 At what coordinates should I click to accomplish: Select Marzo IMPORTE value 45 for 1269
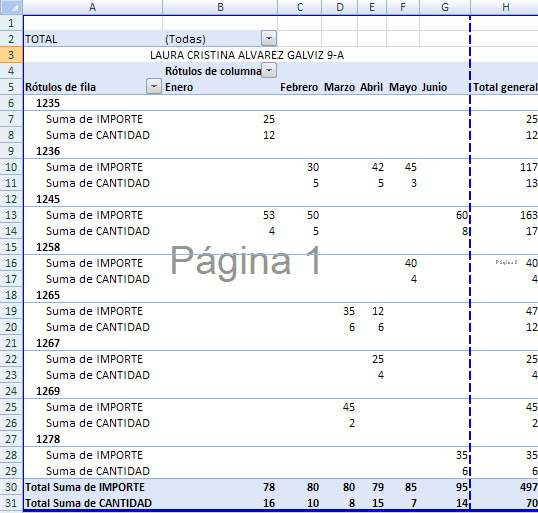coord(349,407)
